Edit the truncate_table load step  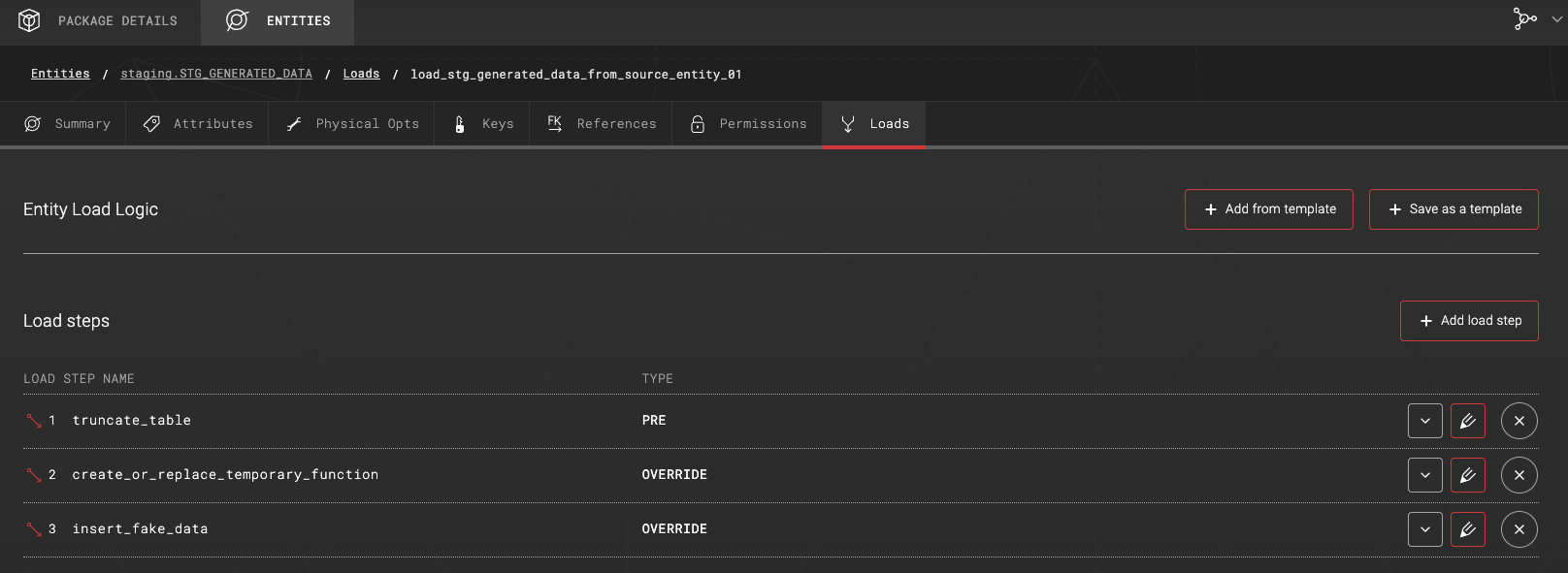coord(1467,421)
